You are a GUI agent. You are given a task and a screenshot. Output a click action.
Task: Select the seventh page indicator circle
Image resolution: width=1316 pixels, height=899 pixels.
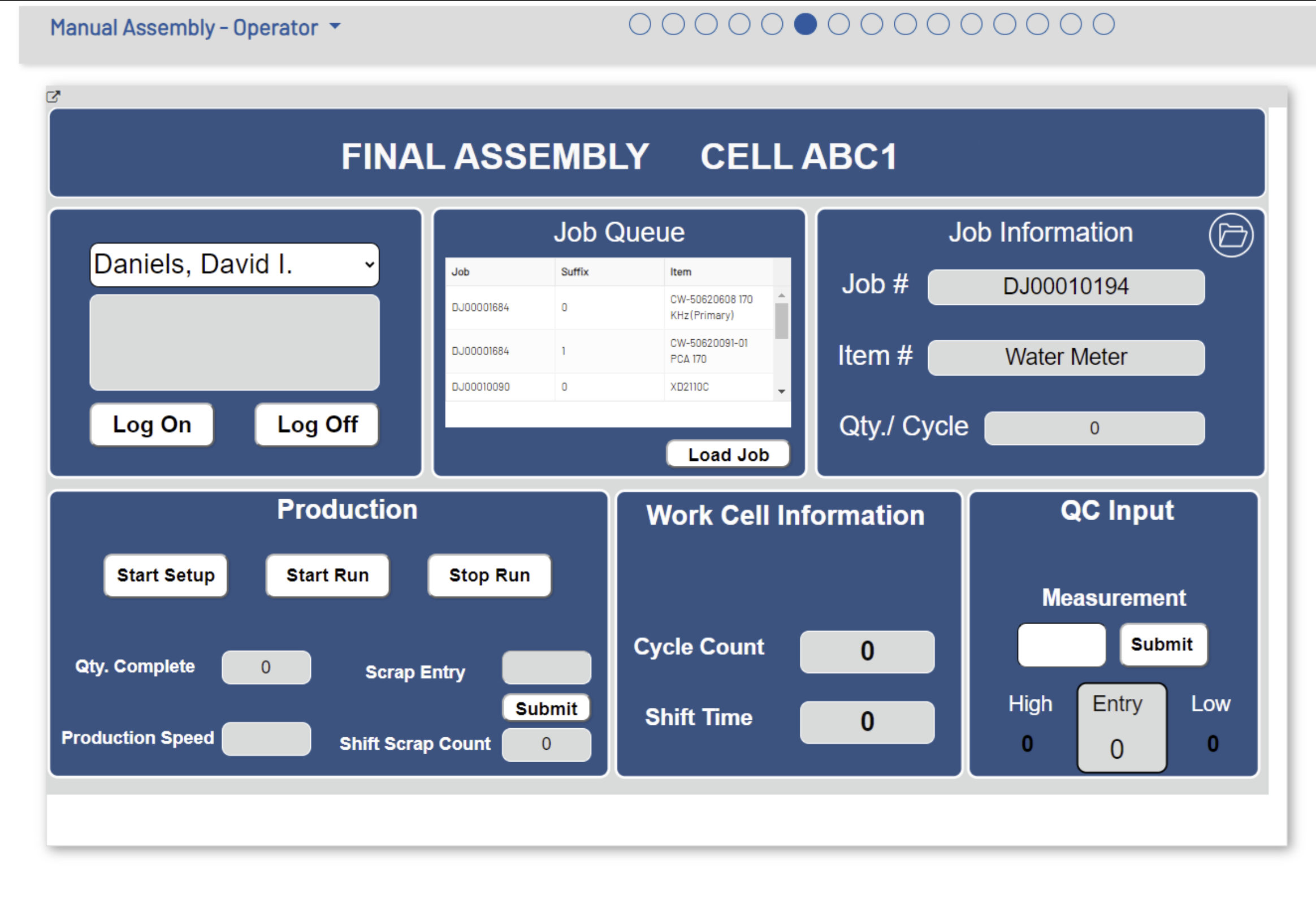click(x=838, y=24)
